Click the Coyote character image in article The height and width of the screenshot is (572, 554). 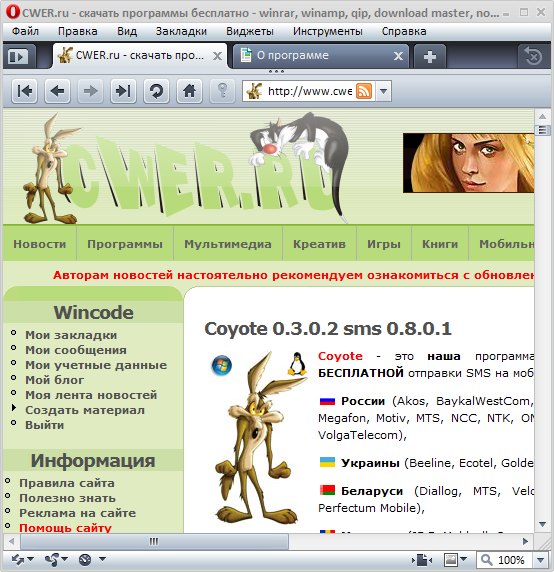tap(259, 438)
